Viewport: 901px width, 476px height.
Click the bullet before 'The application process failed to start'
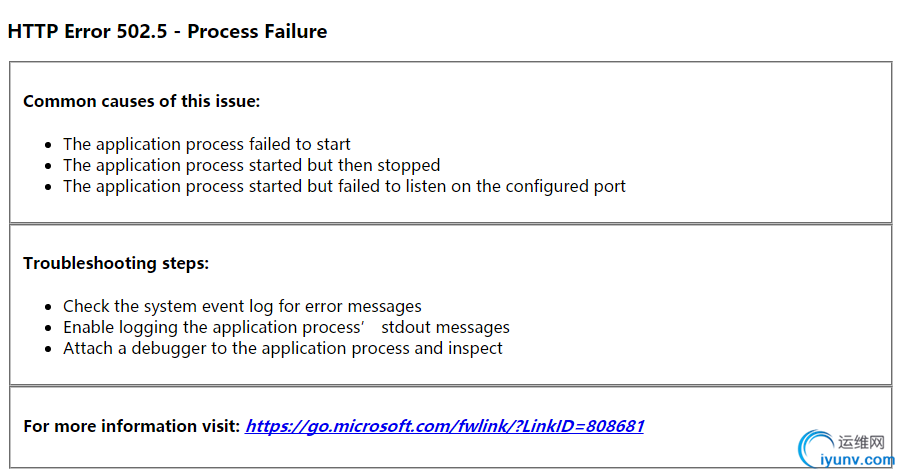click(x=48, y=145)
